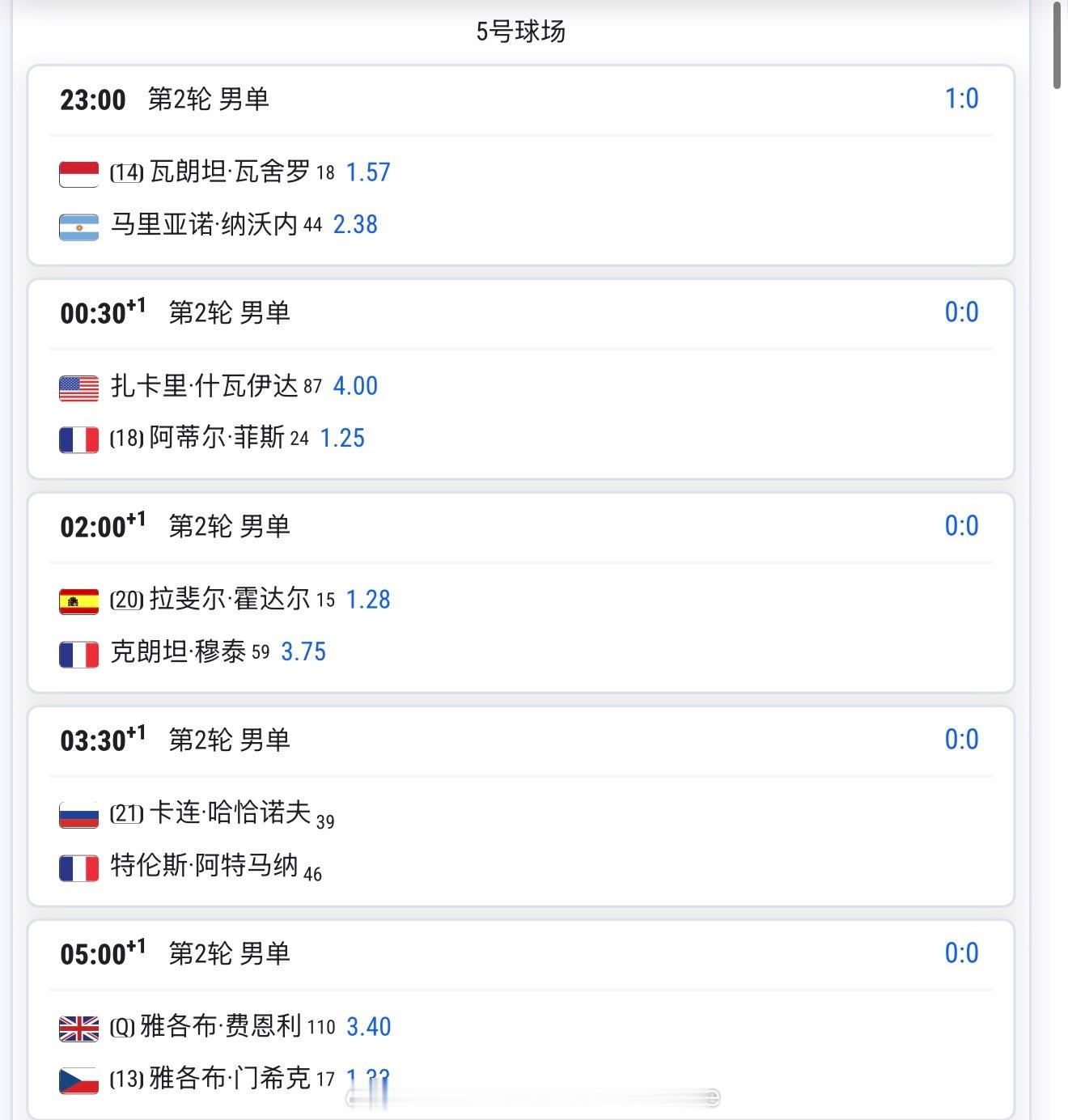Click the 5号球场 court heading
This screenshot has width=1068, height=1120.
click(x=520, y=32)
